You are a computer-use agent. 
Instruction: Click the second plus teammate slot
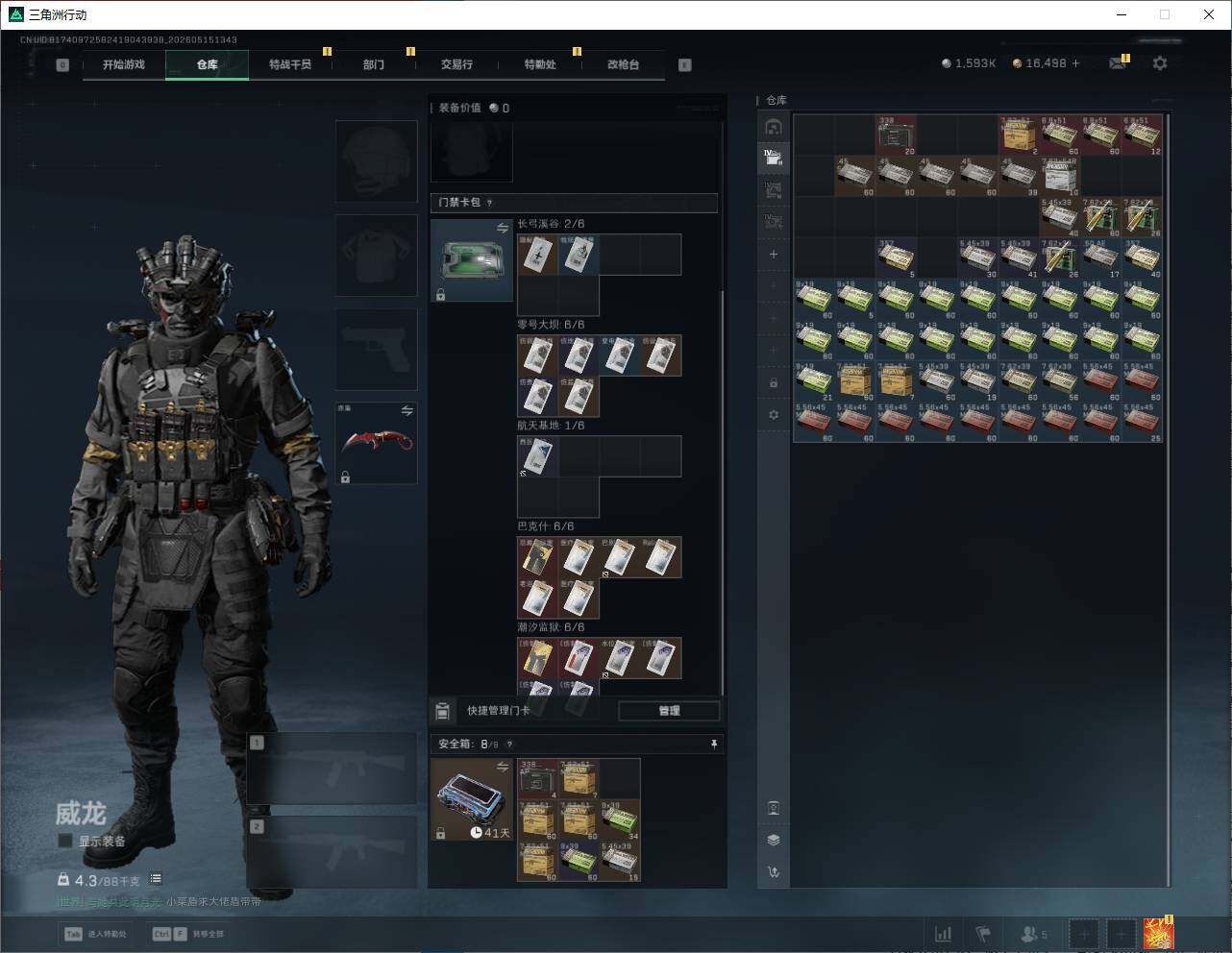pos(1121,934)
